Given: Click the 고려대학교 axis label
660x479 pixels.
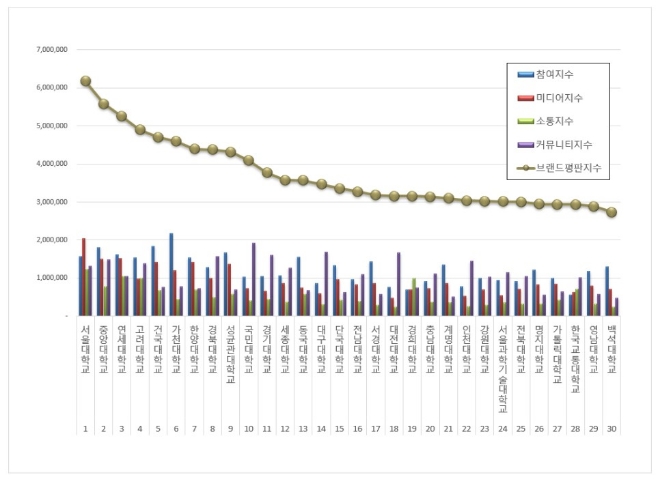Looking at the screenshot, I should [x=140, y=349].
